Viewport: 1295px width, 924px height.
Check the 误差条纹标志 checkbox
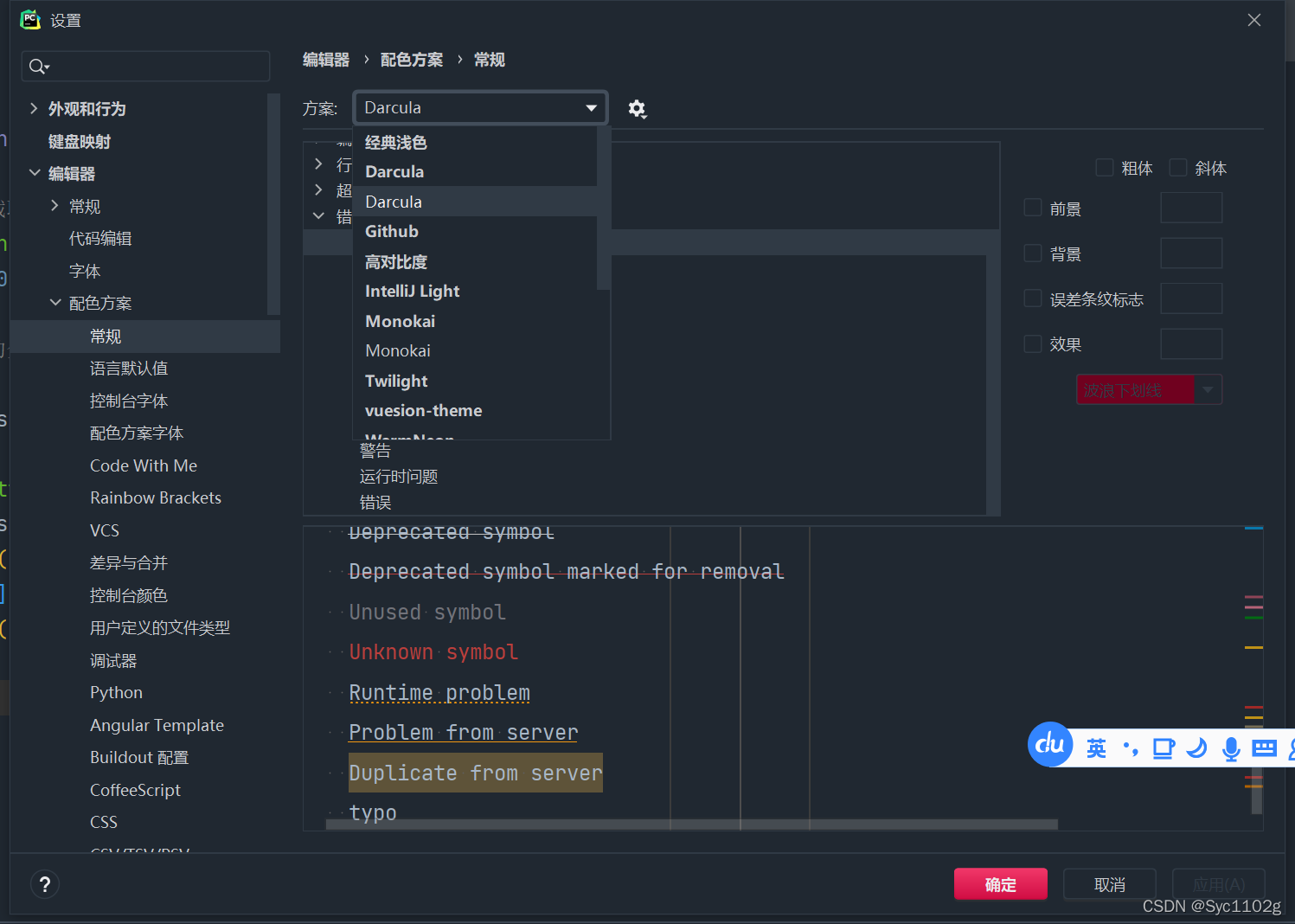pos(1032,298)
